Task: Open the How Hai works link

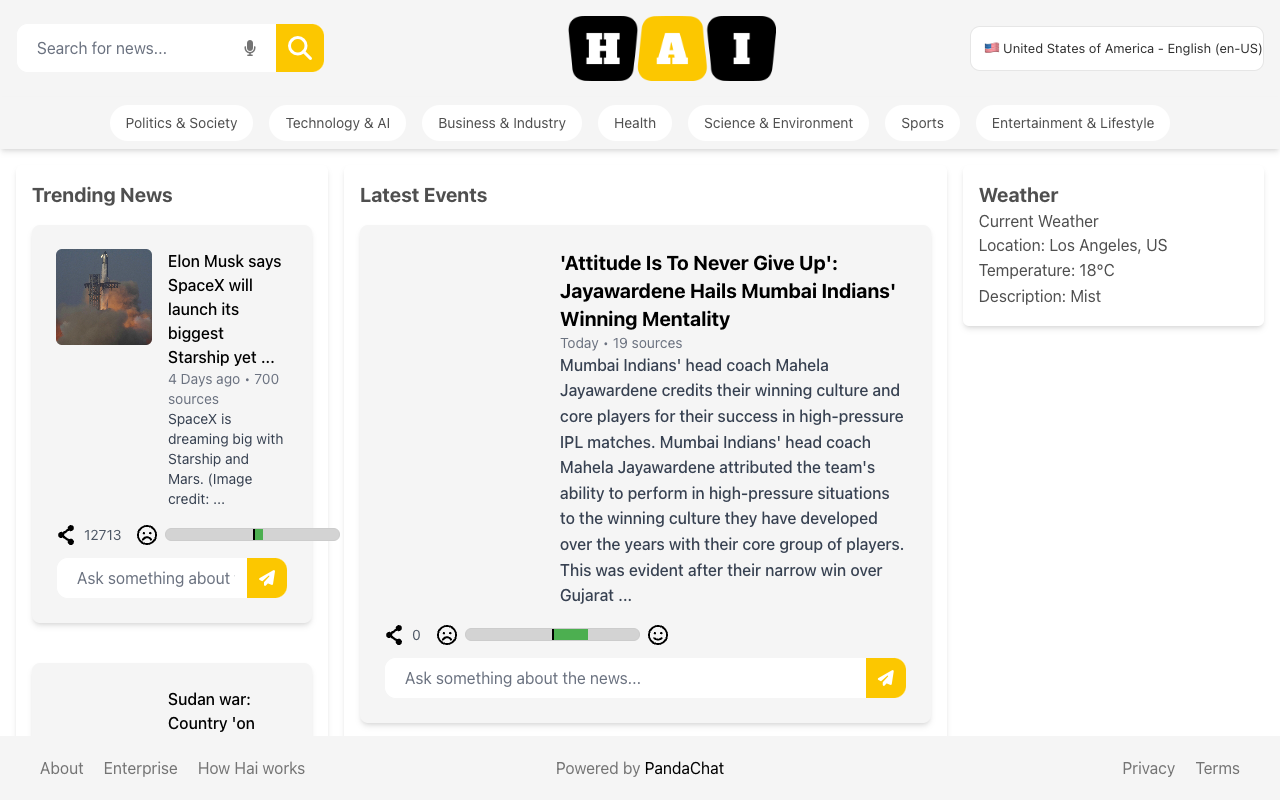Action: [251, 768]
